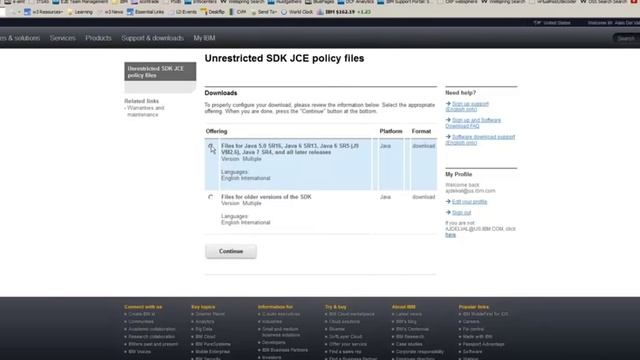Open the Software download support link
640x360 pixels.
click(480, 140)
